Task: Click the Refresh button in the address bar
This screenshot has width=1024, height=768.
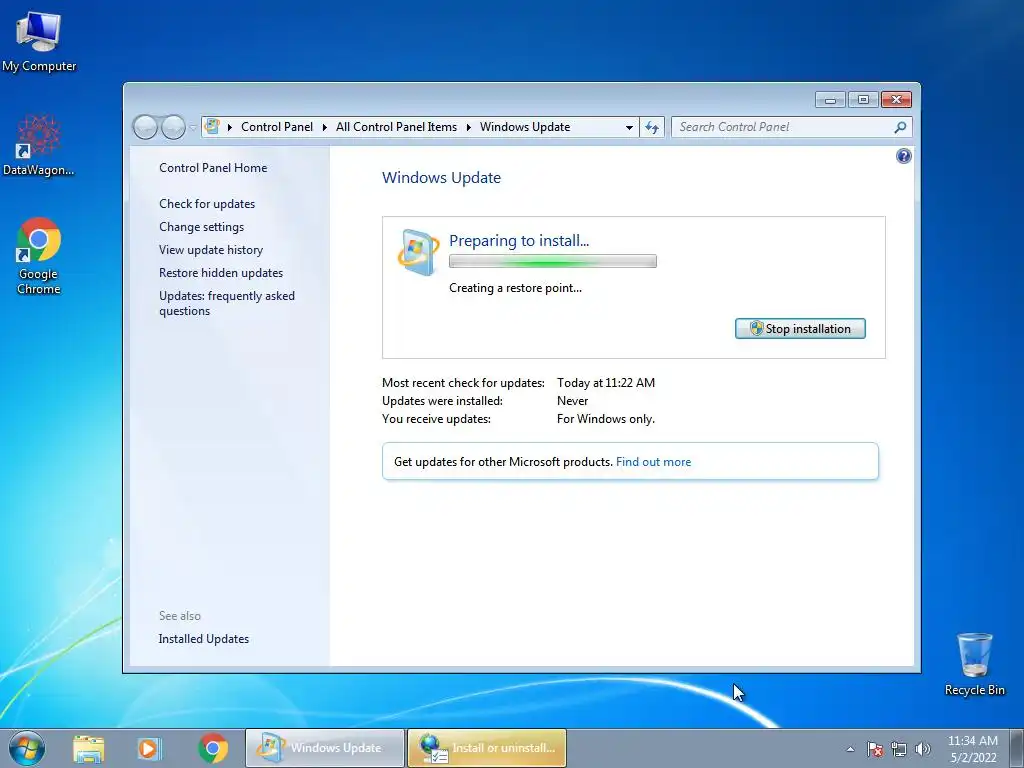Action: click(x=652, y=127)
